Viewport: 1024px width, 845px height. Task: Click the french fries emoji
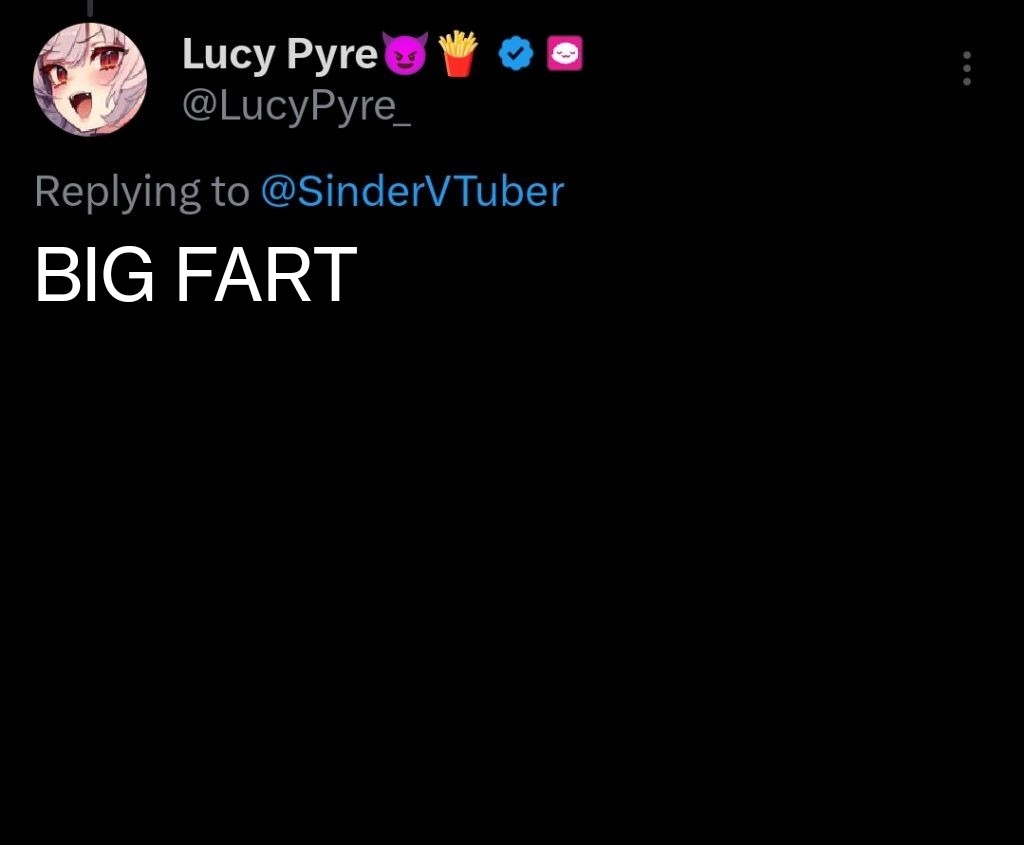[458, 54]
